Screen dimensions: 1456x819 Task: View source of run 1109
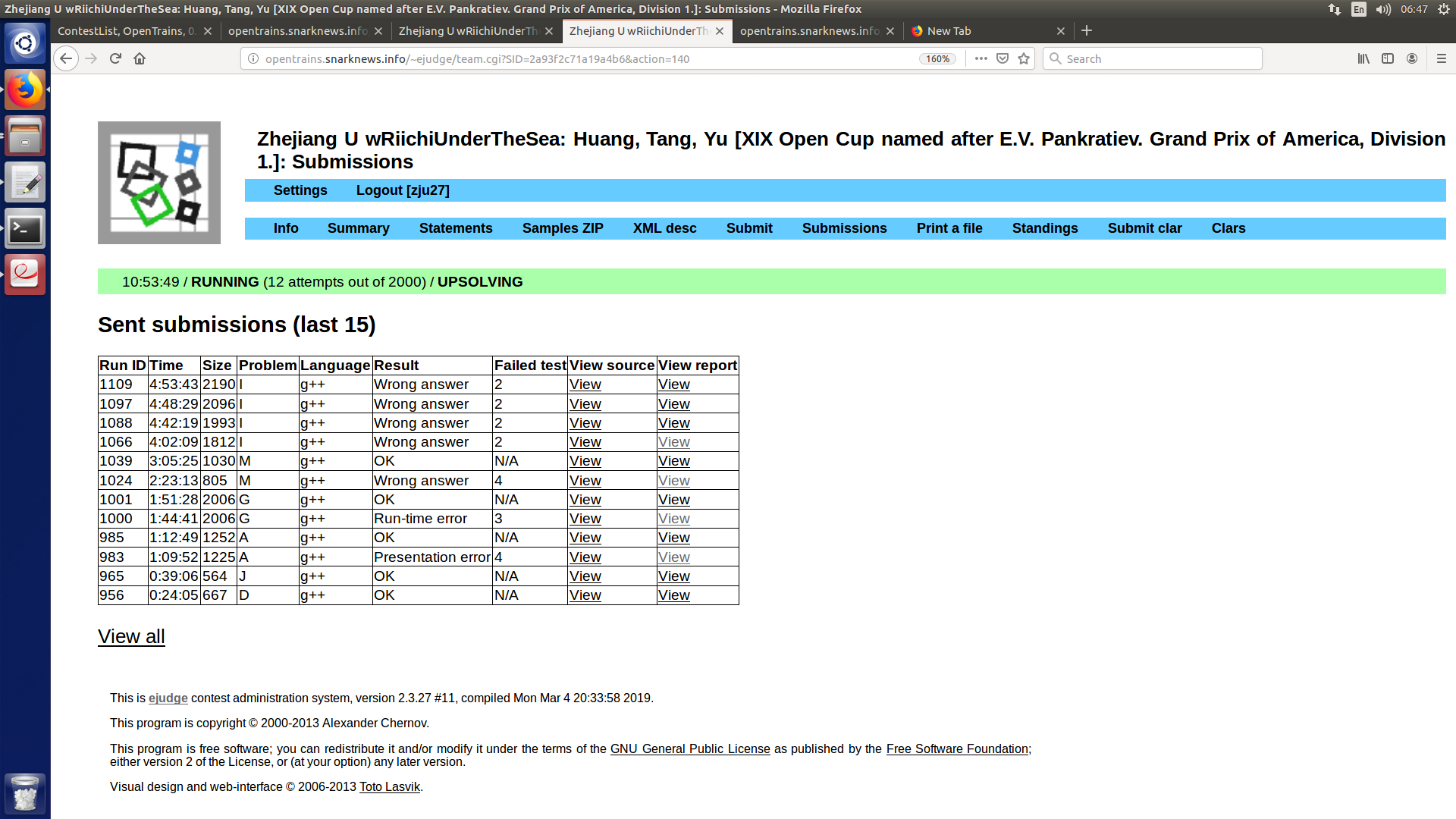pyautogui.click(x=585, y=384)
